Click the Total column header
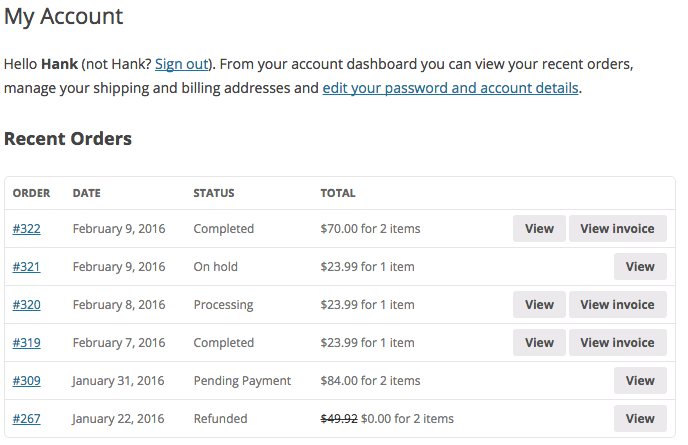This screenshot has height=445, width=688. pyautogui.click(x=338, y=193)
